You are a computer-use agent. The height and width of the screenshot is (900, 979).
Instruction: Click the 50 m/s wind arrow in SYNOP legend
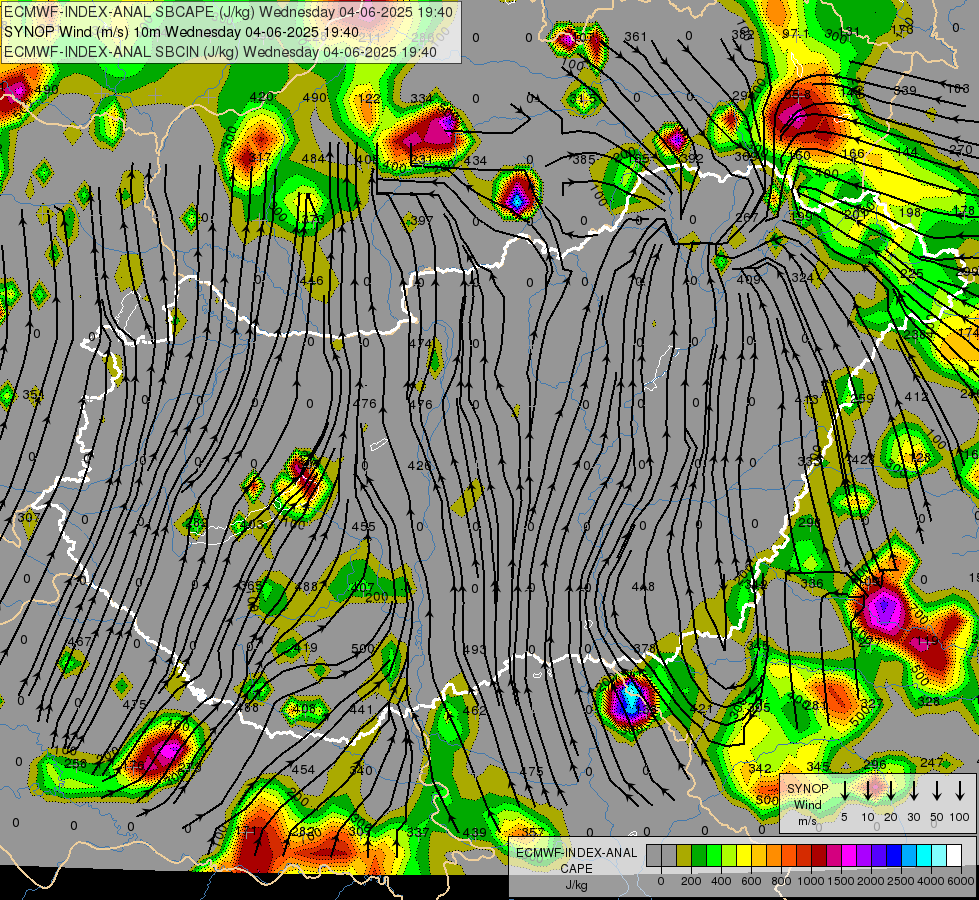[937, 791]
